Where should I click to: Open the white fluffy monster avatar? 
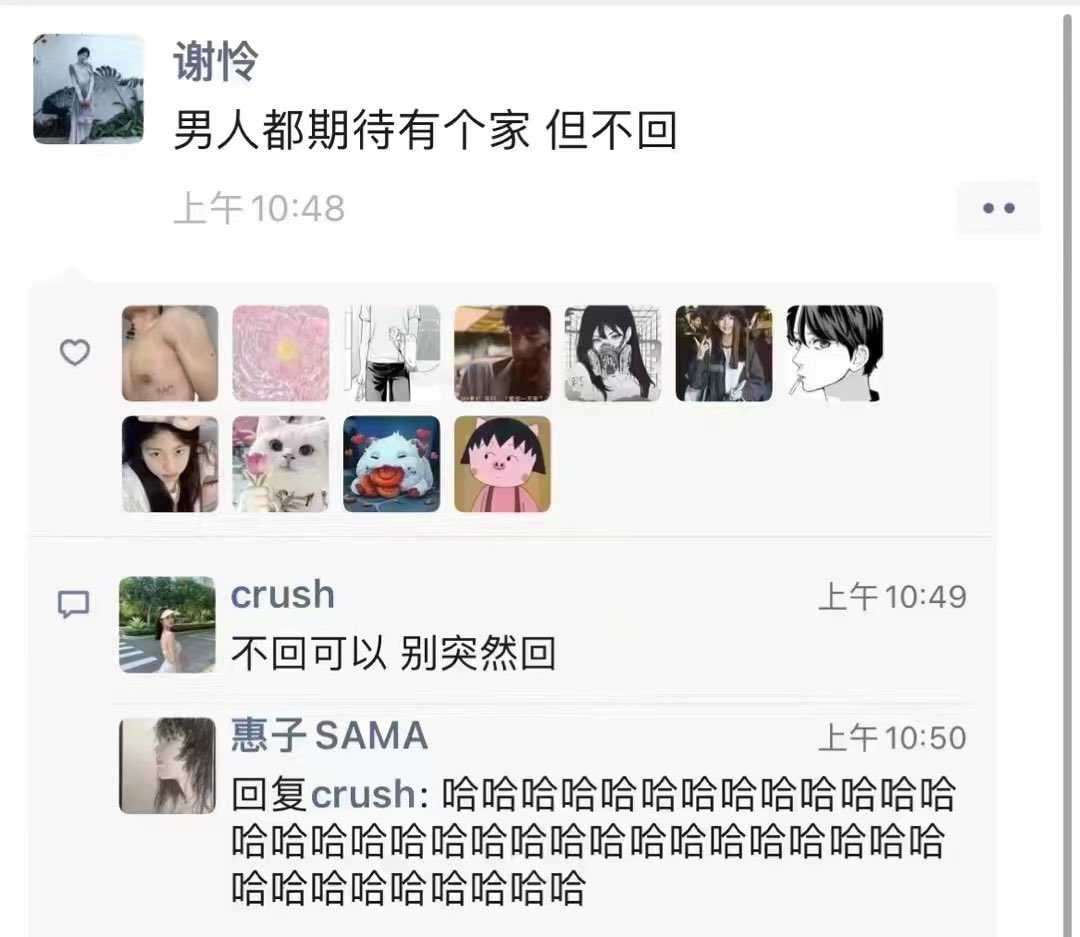(391, 464)
